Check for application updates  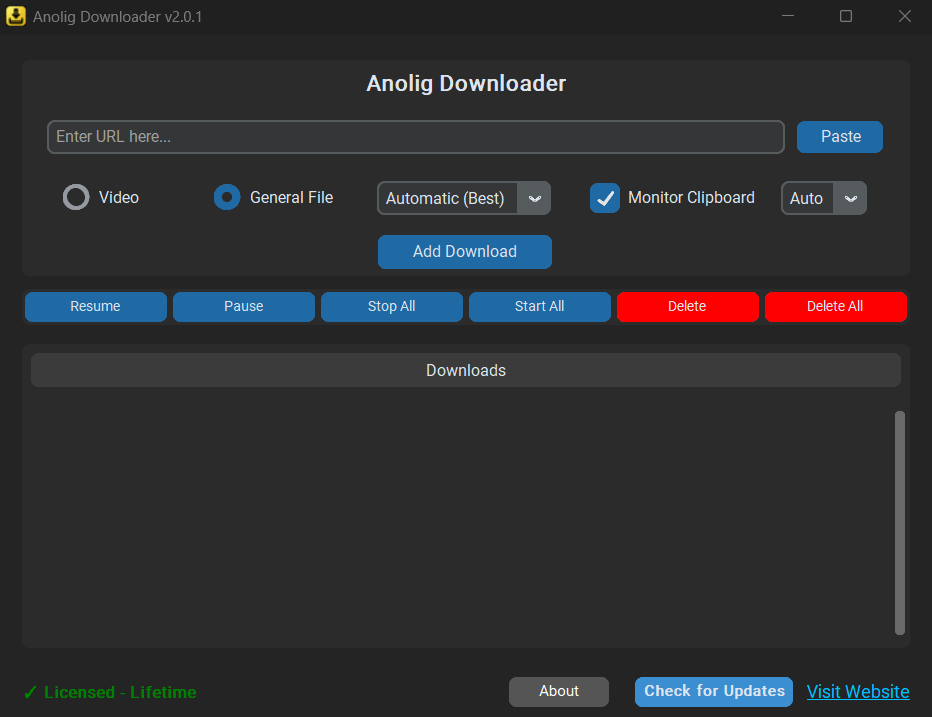click(x=713, y=691)
